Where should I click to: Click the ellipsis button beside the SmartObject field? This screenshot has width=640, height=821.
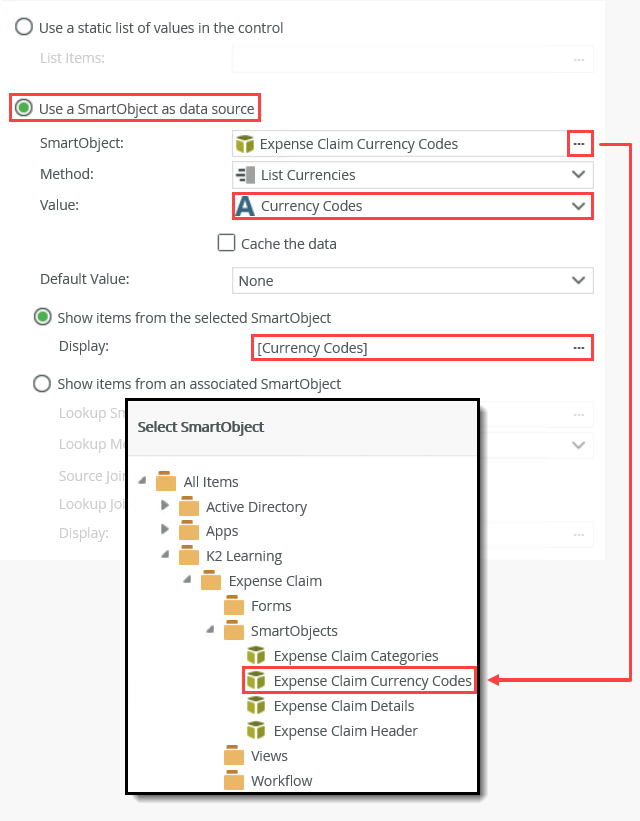580,144
